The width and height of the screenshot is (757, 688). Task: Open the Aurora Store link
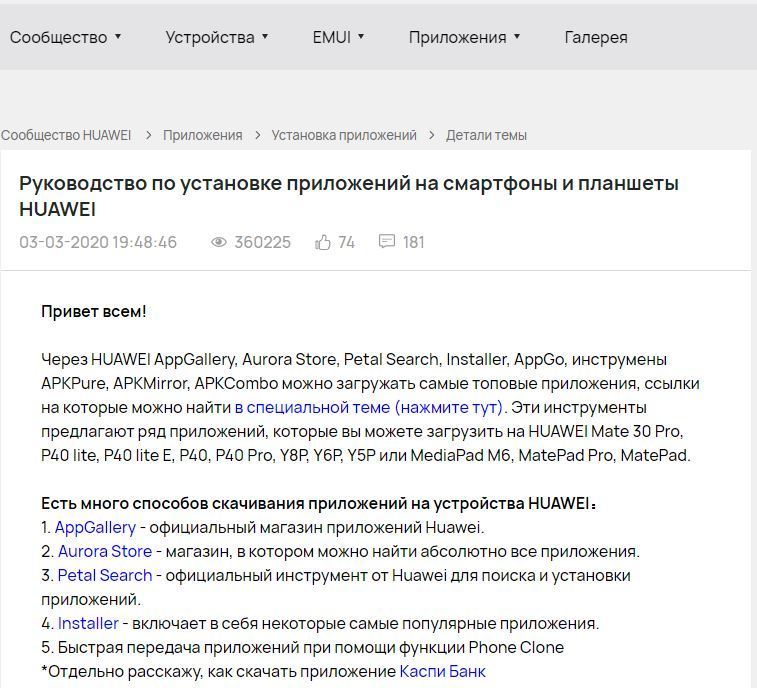click(105, 551)
